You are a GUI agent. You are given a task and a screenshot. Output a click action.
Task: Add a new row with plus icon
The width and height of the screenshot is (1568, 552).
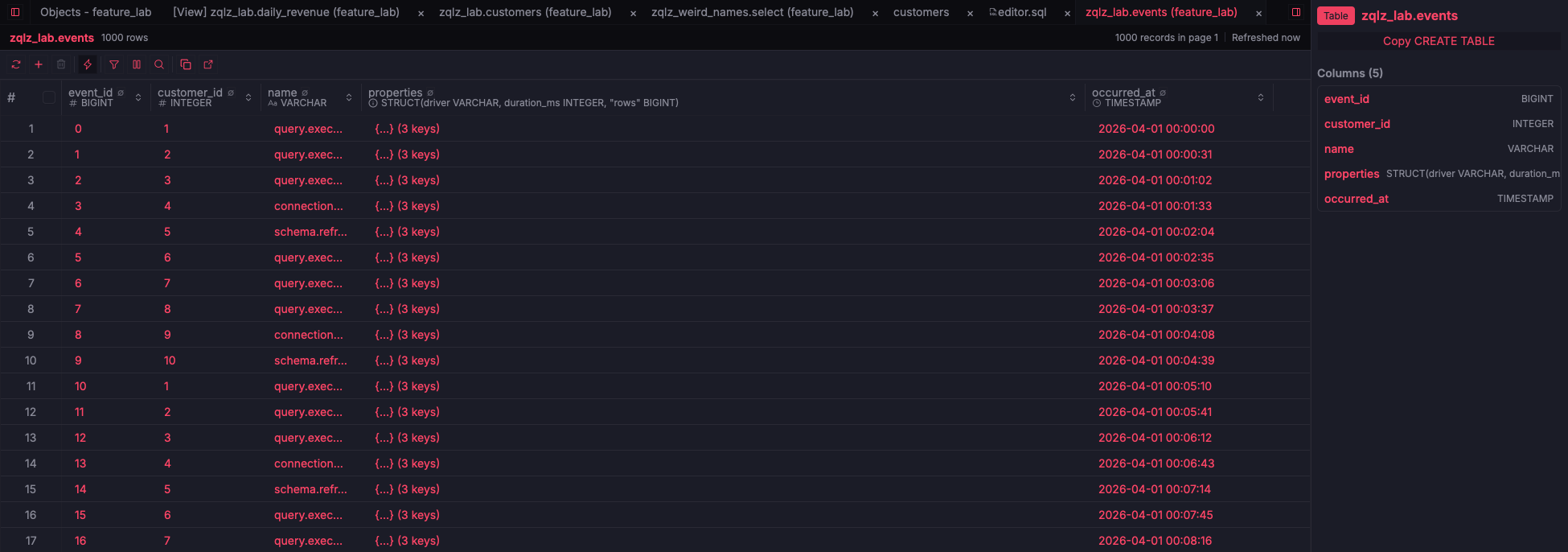38,64
